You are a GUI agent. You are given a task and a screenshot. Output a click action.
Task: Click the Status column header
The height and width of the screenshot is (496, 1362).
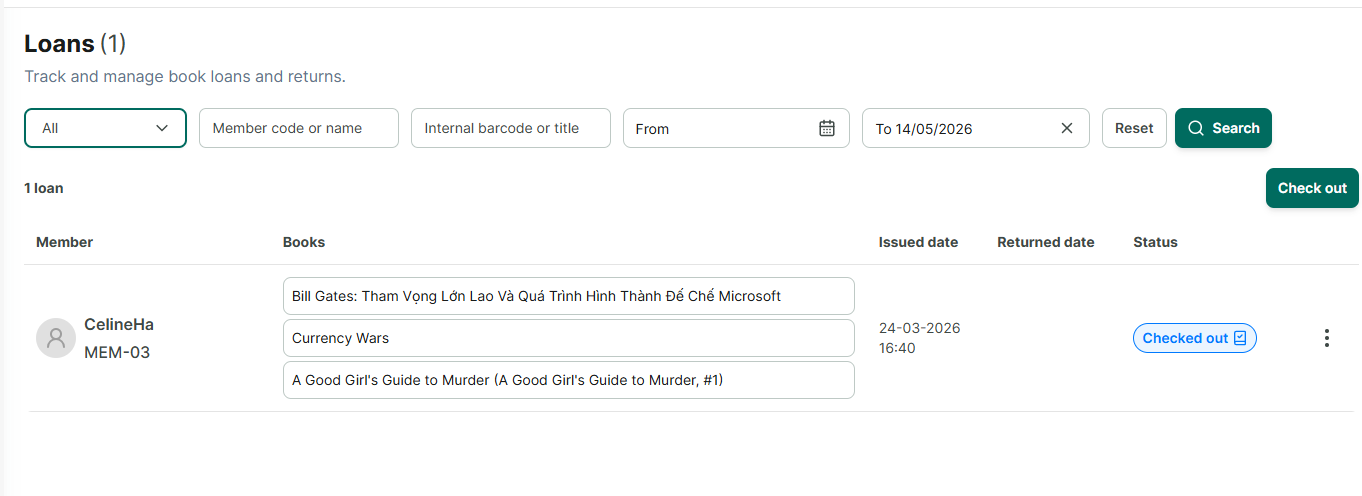[1155, 242]
